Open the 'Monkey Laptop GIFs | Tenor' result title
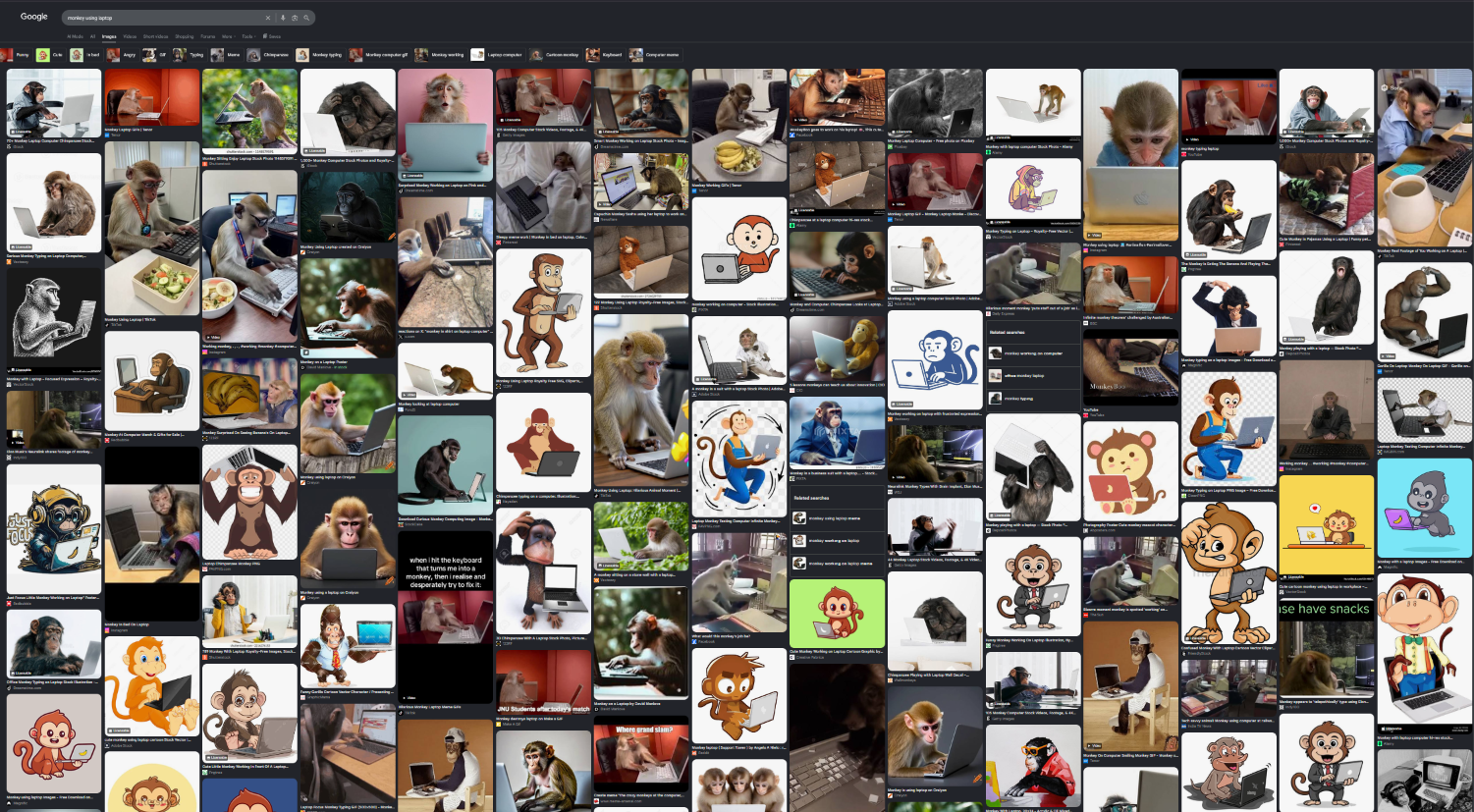This screenshot has width=1474, height=812. (x=129, y=130)
